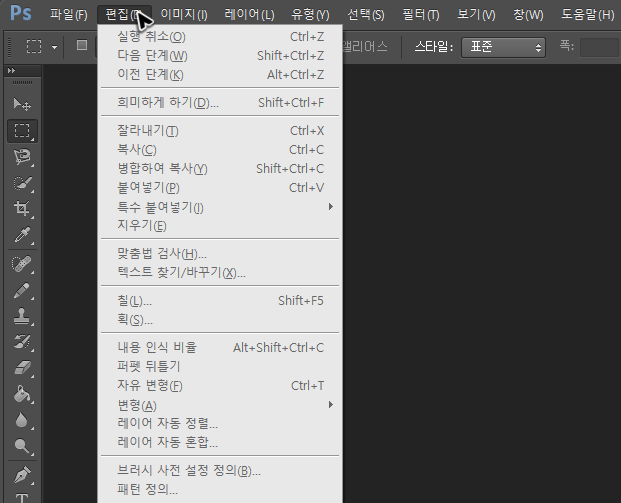
Task: Open the 필터(T) menu
Action: (x=421, y=15)
